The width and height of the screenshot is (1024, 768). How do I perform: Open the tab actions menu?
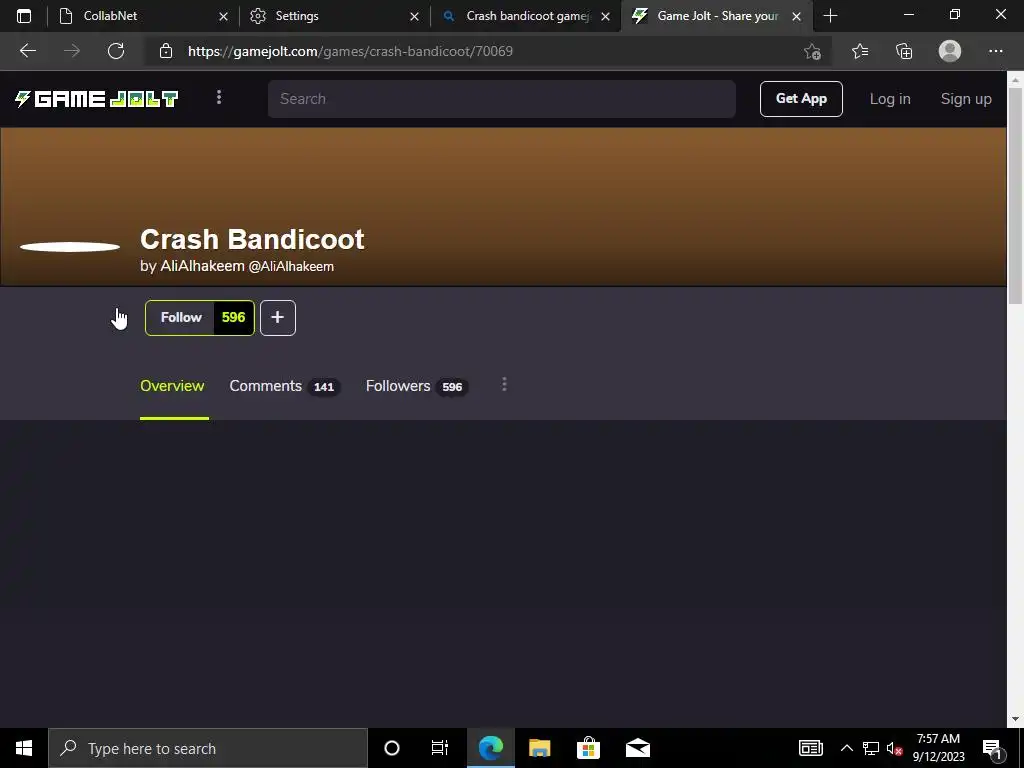click(x=24, y=16)
